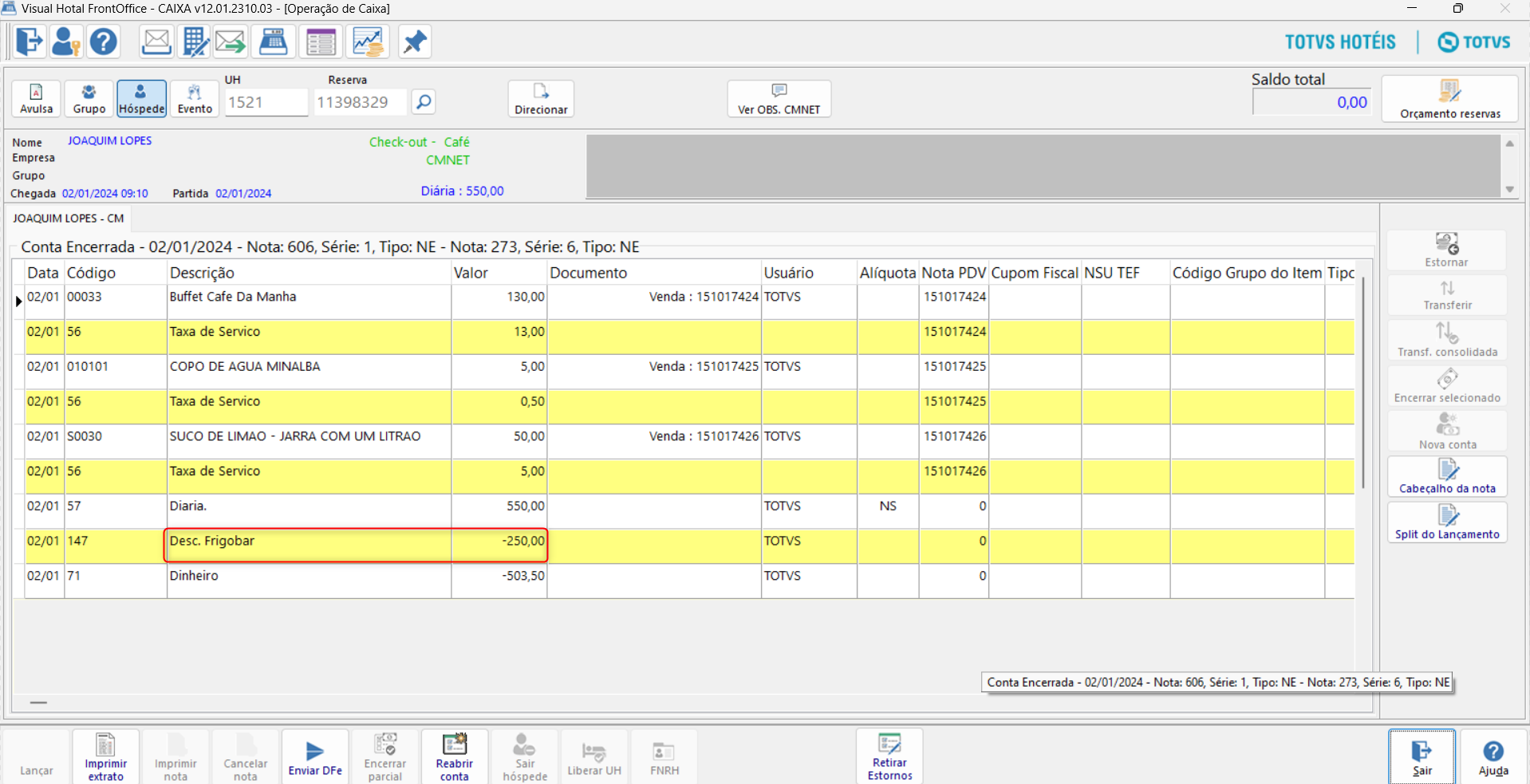
Task: Click the envelope with green arrow icon
Action: tap(231, 41)
